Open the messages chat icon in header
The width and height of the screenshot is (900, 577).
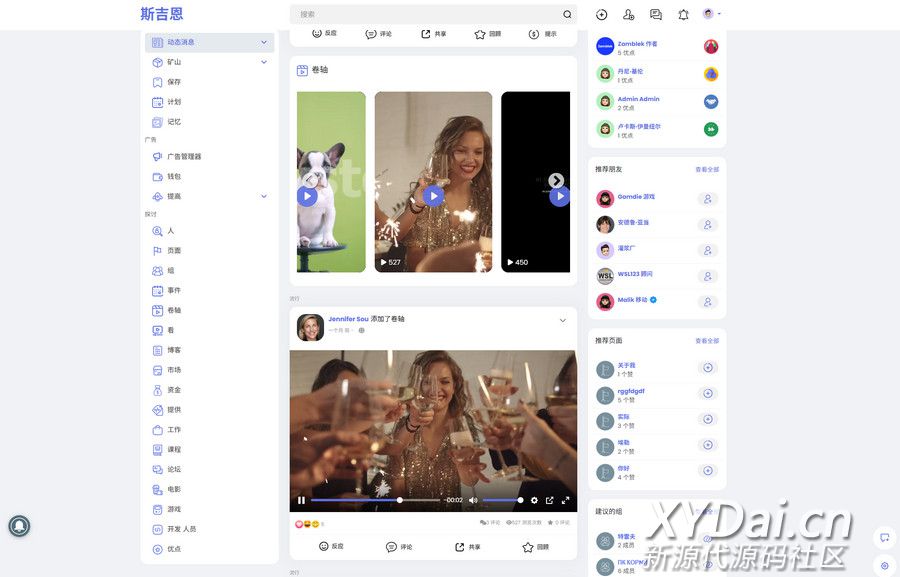coord(656,15)
